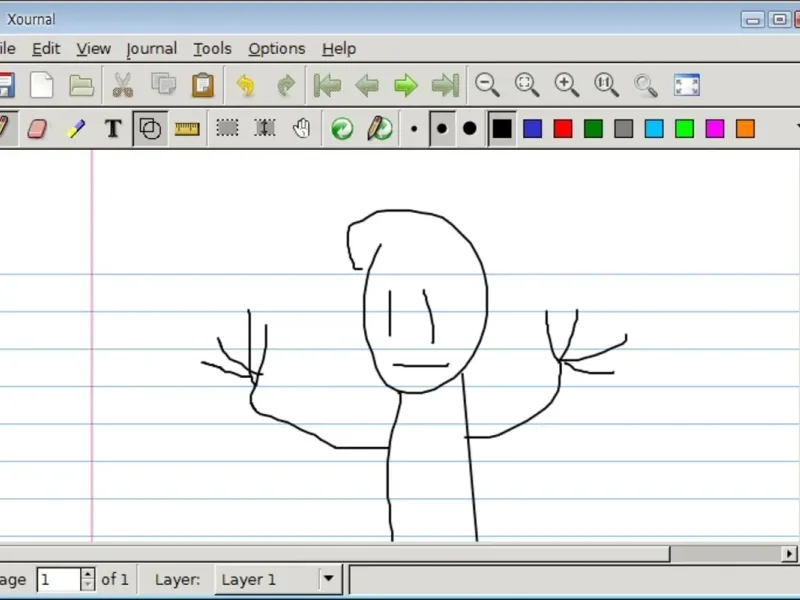Image resolution: width=800 pixels, height=600 pixels.
Task: Select the black color swatch
Action: coord(502,129)
